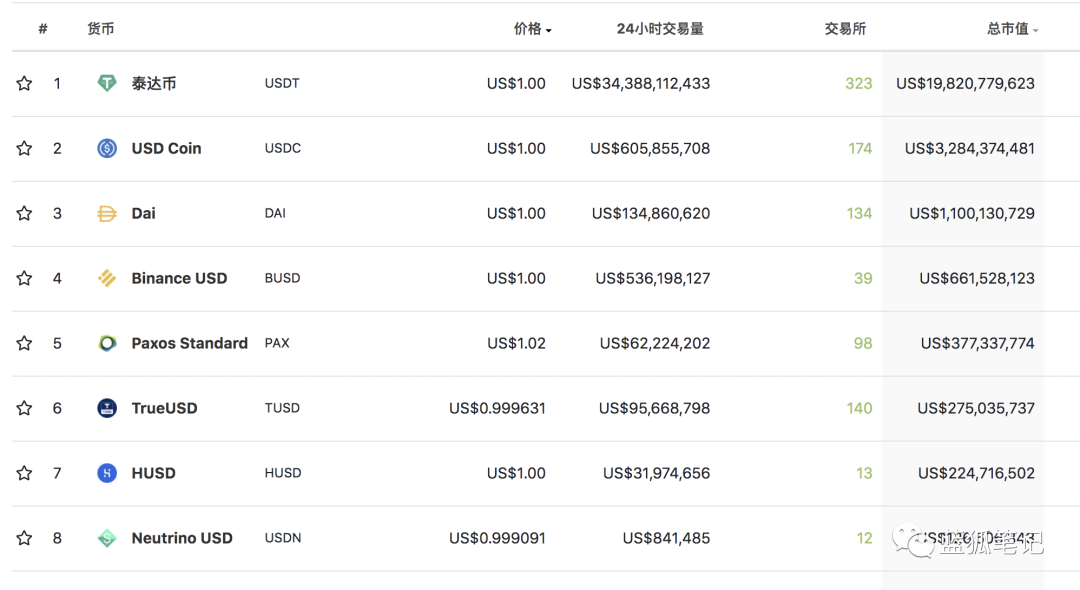
Task: Click the Neutrino USD logo icon
Action: [x=107, y=538]
